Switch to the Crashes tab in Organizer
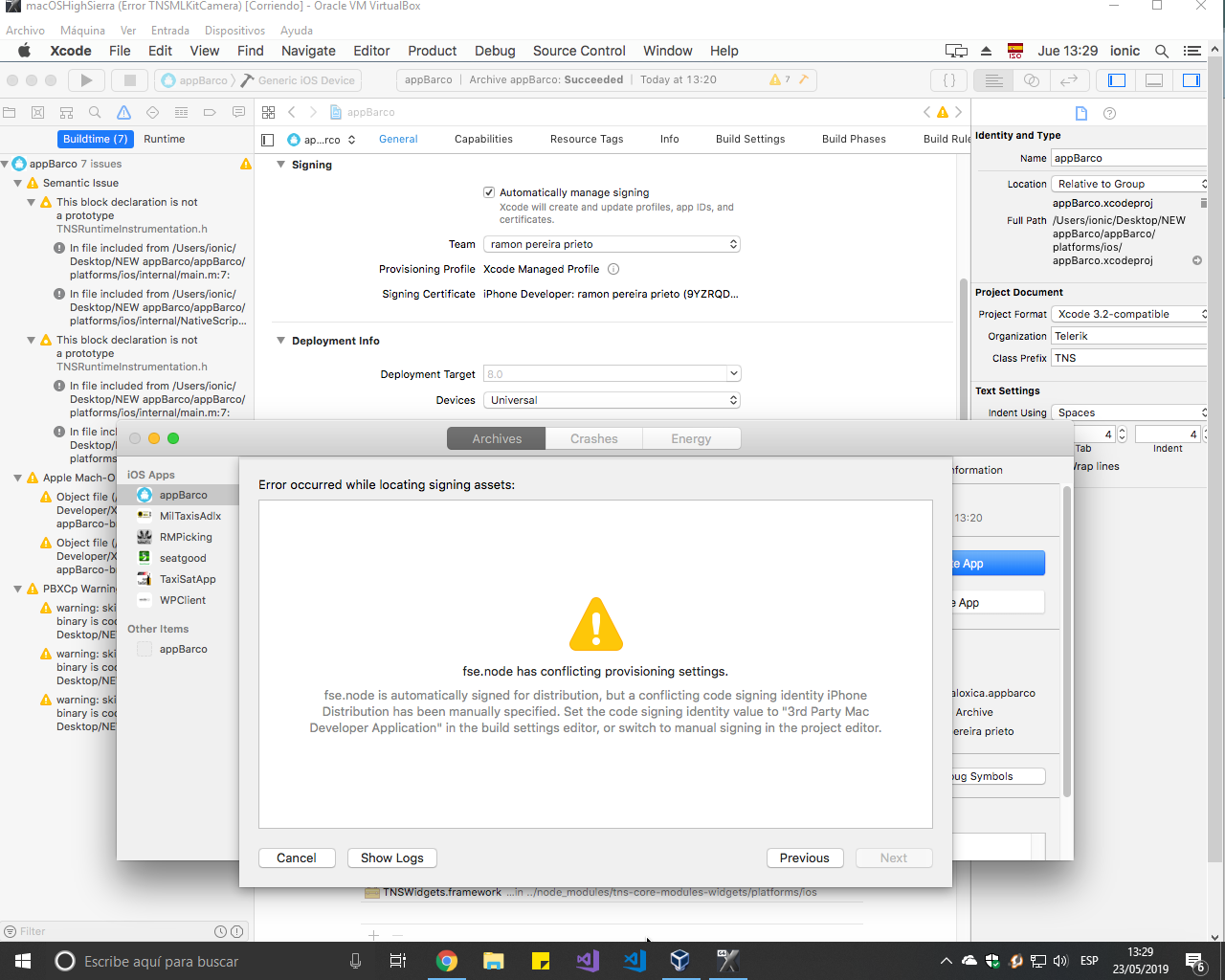The width and height of the screenshot is (1225, 980). pos(594,438)
